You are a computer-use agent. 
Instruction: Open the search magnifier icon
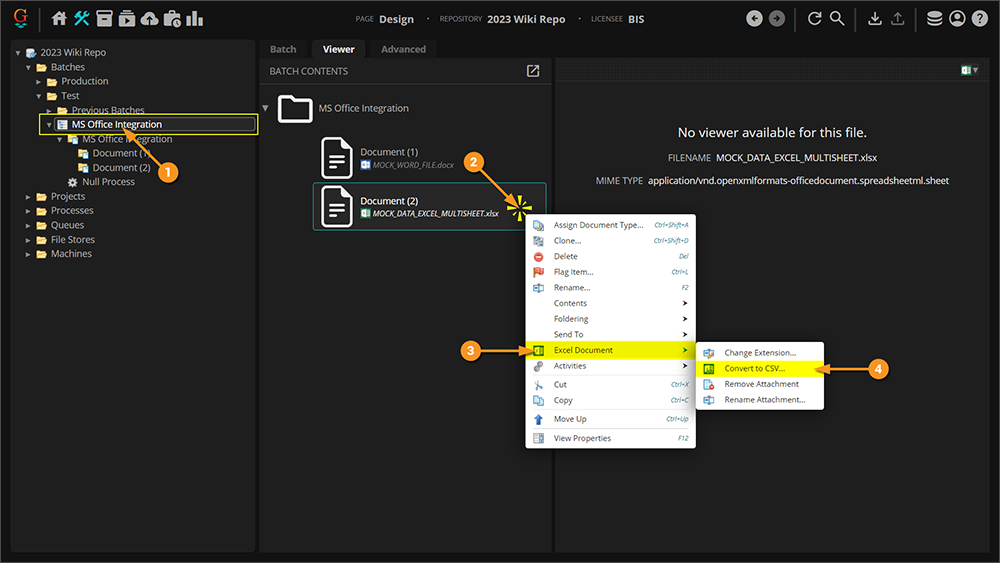pos(837,19)
